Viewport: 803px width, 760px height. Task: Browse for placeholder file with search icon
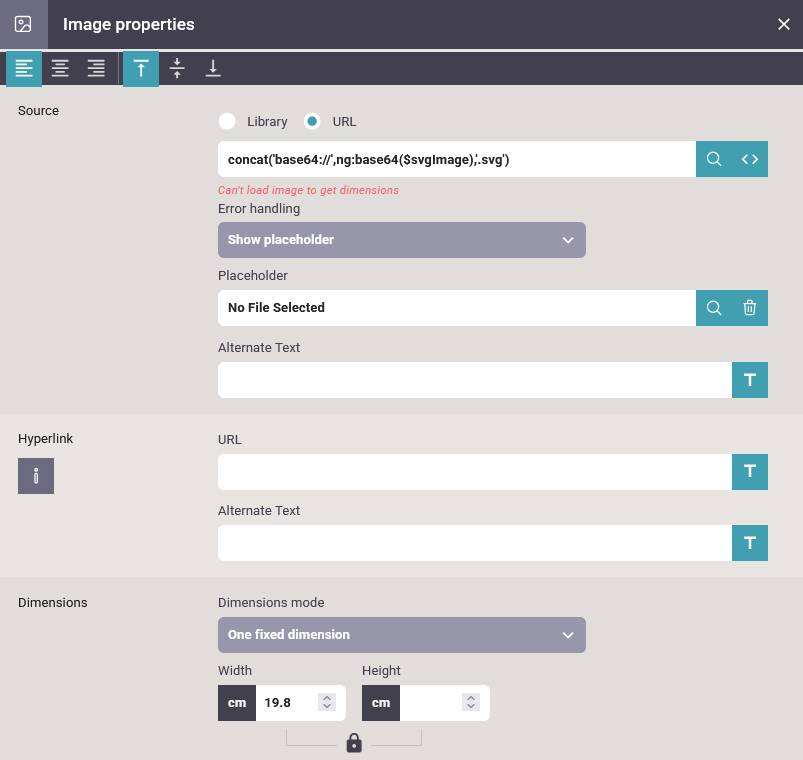(714, 308)
